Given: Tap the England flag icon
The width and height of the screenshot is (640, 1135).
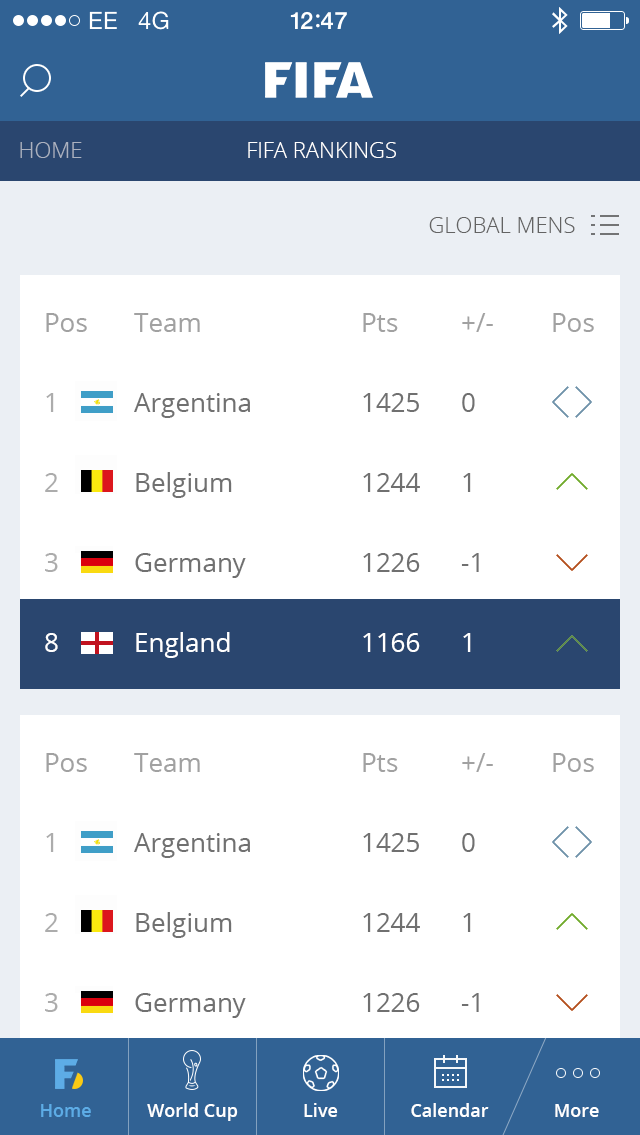Looking at the screenshot, I should coord(97,643).
